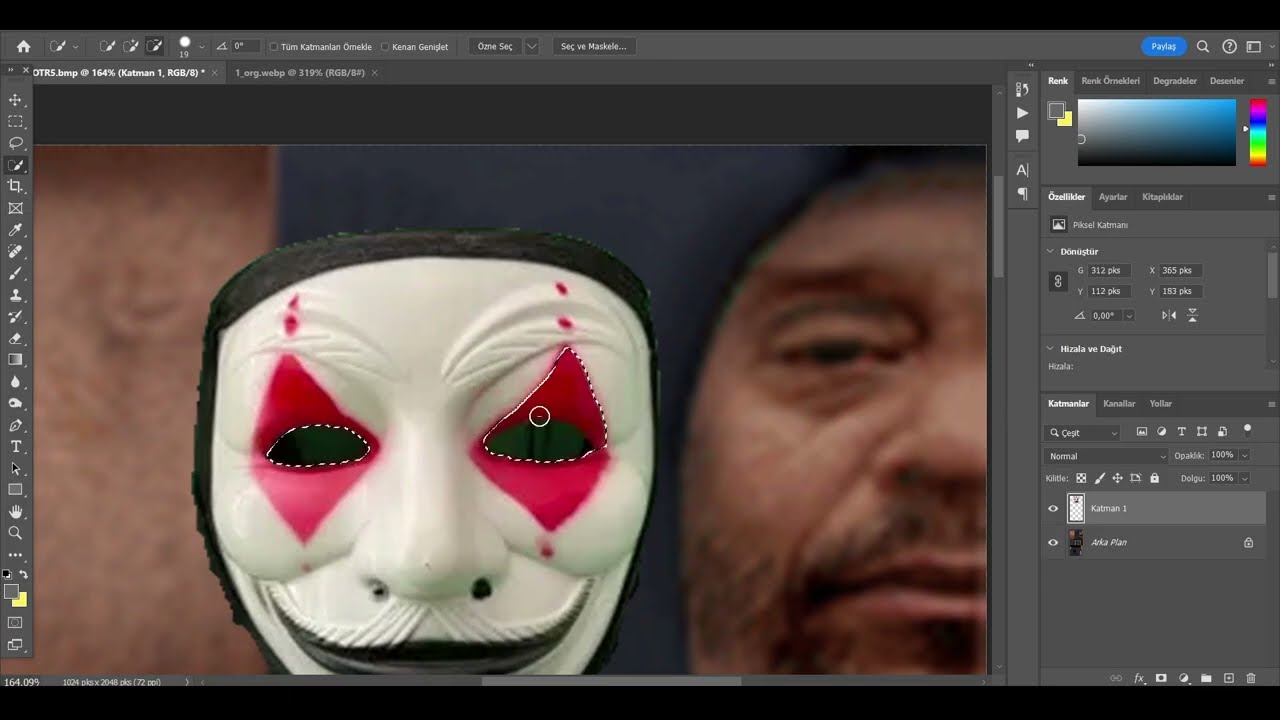The image size is (1280, 720).
Task: Click the Home icon in options bar
Action: coord(23,46)
